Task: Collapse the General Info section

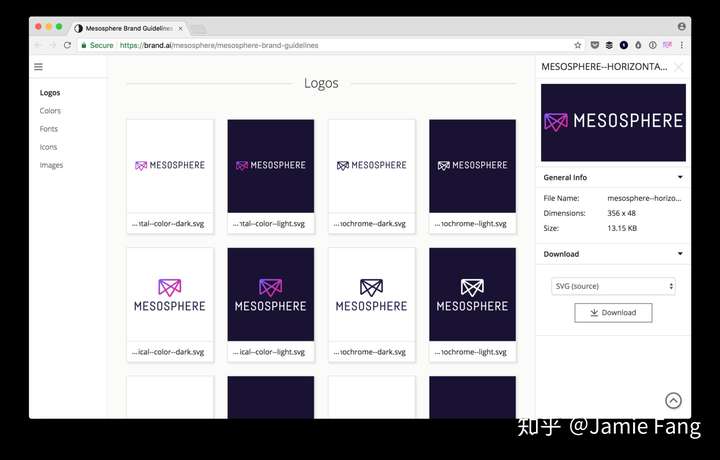Action: (x=681, y=177)
